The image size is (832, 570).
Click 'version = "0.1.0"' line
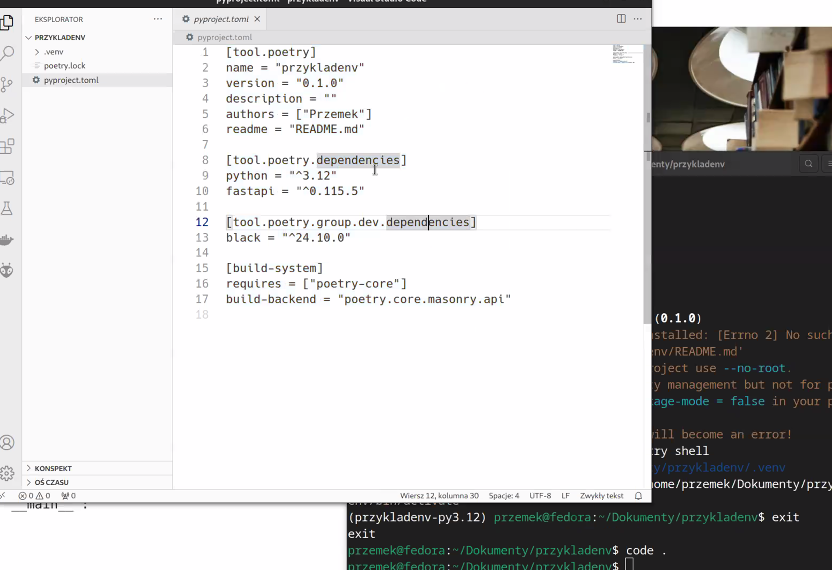click(x=284, y=83)
